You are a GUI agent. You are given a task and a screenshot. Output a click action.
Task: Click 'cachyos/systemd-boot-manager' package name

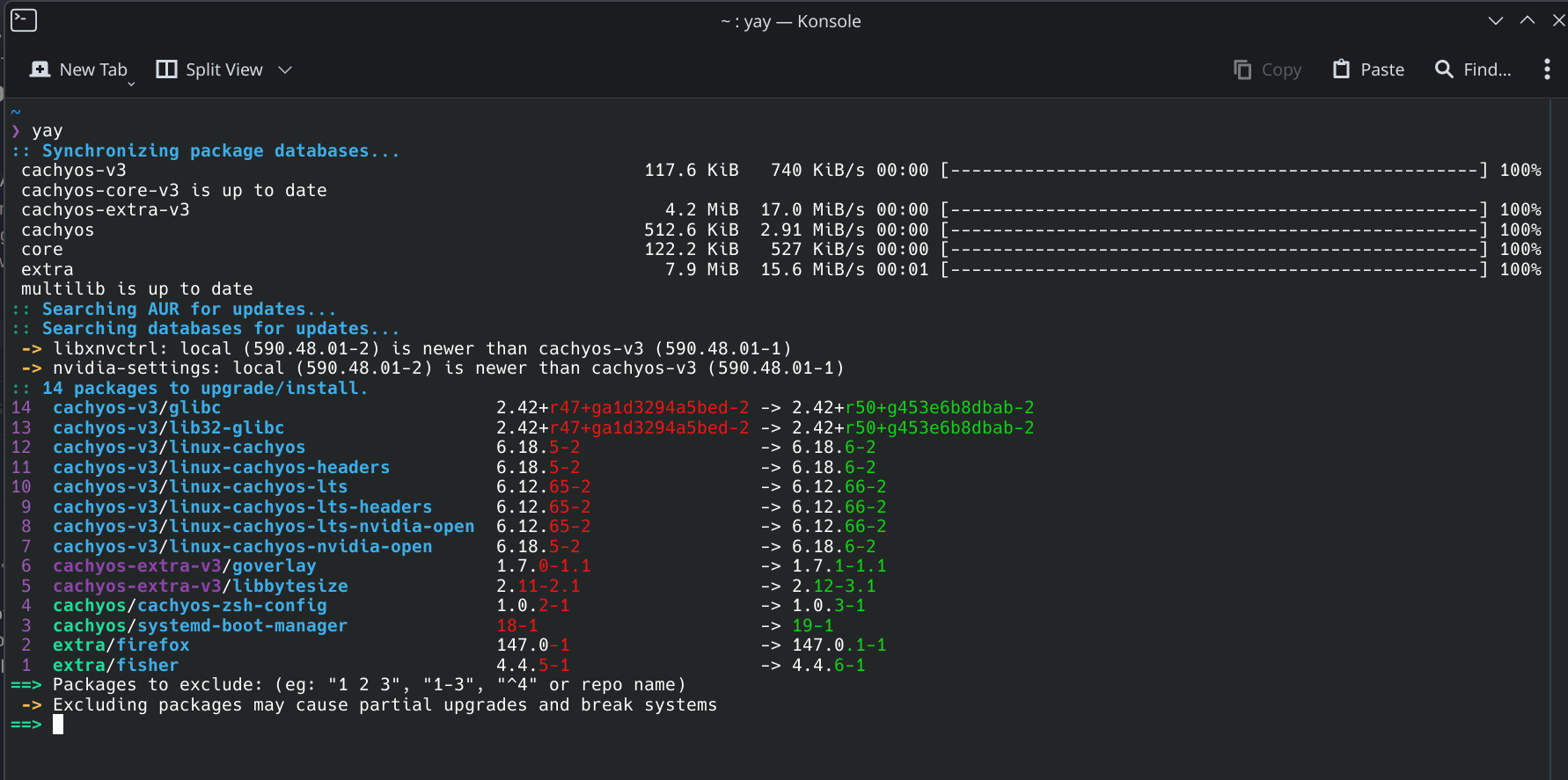[x=200, y=626]
